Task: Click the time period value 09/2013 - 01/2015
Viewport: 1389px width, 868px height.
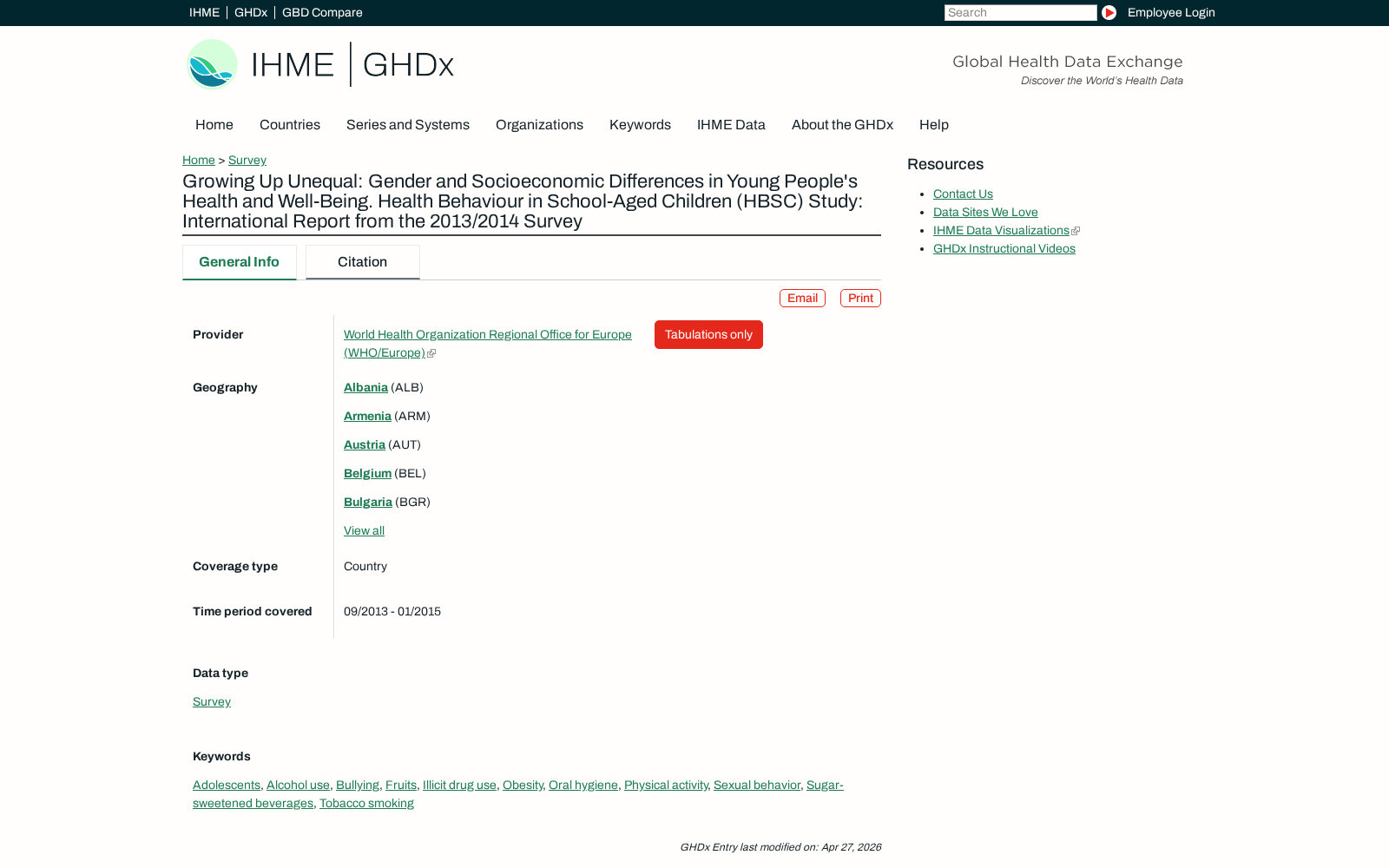Action: point(392,612)
